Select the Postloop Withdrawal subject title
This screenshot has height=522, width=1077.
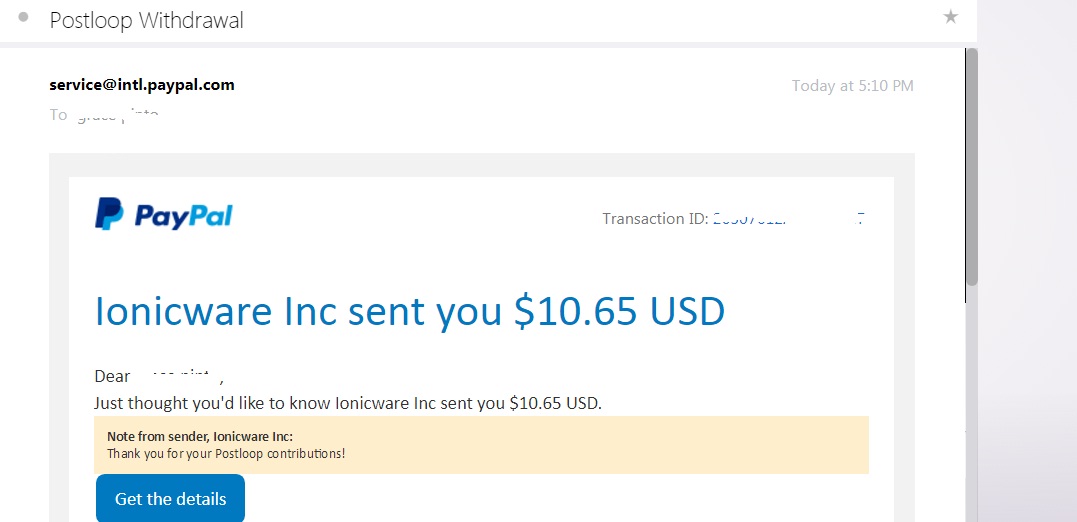[x=146, y=20]
